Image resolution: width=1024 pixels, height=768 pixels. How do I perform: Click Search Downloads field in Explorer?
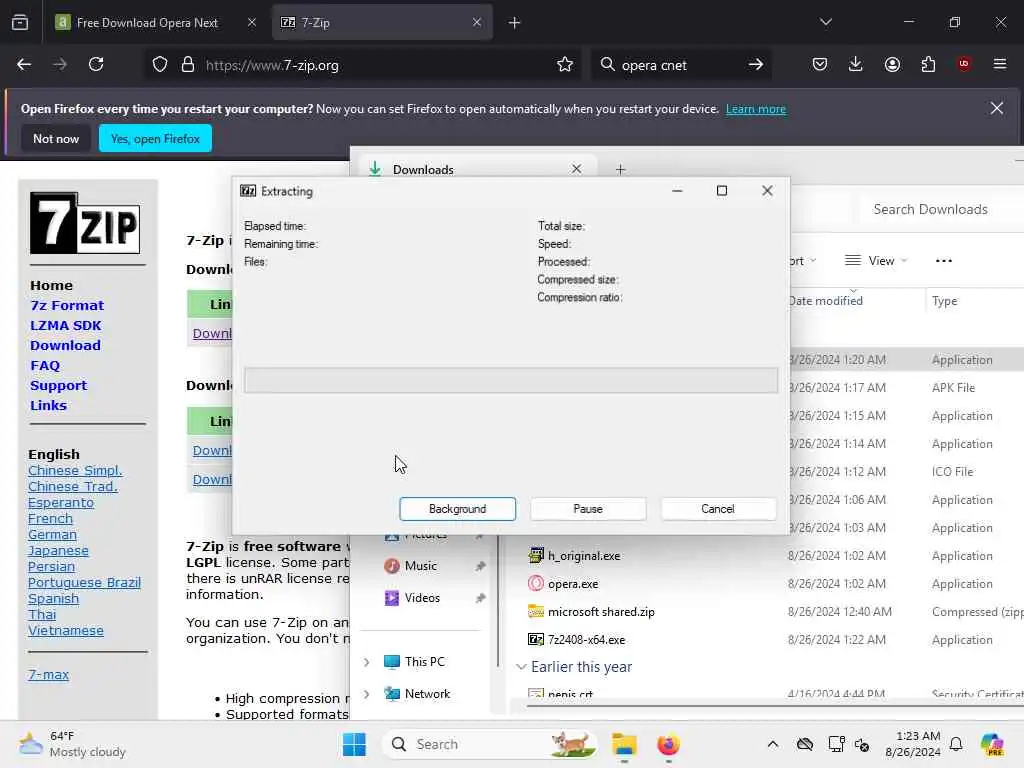click(x=940, y=209)
